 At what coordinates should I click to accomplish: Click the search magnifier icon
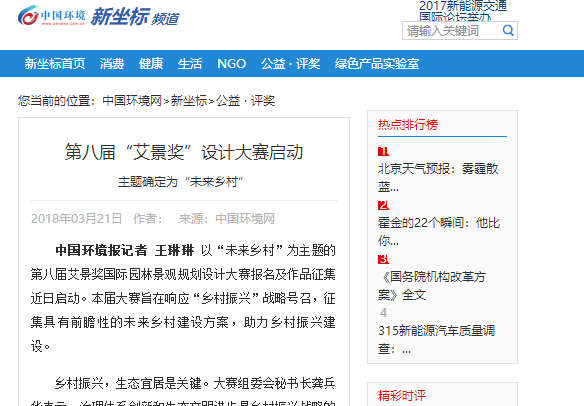[508, 30]
